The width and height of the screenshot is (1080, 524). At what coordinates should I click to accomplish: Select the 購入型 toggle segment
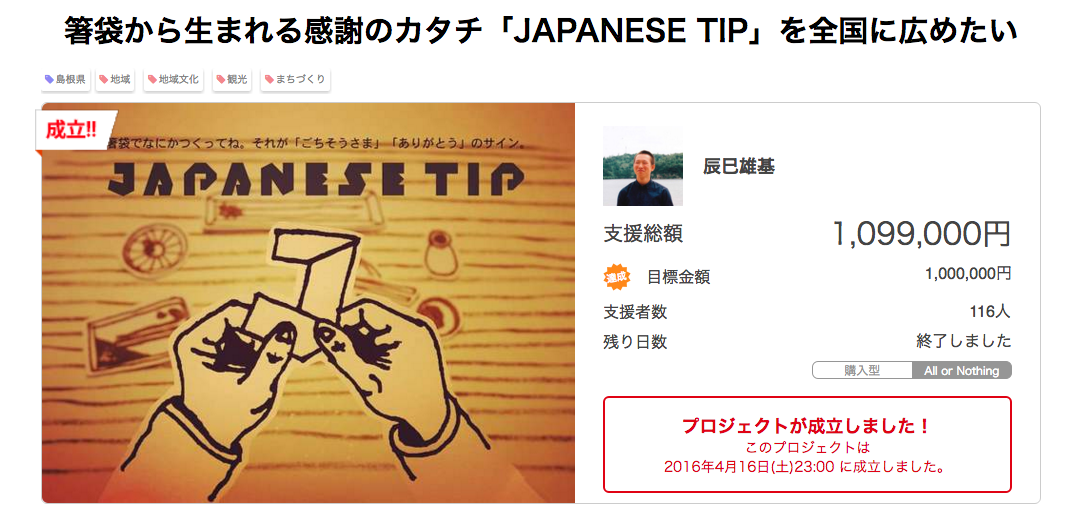pyautogui.click(x=862, y=370)
